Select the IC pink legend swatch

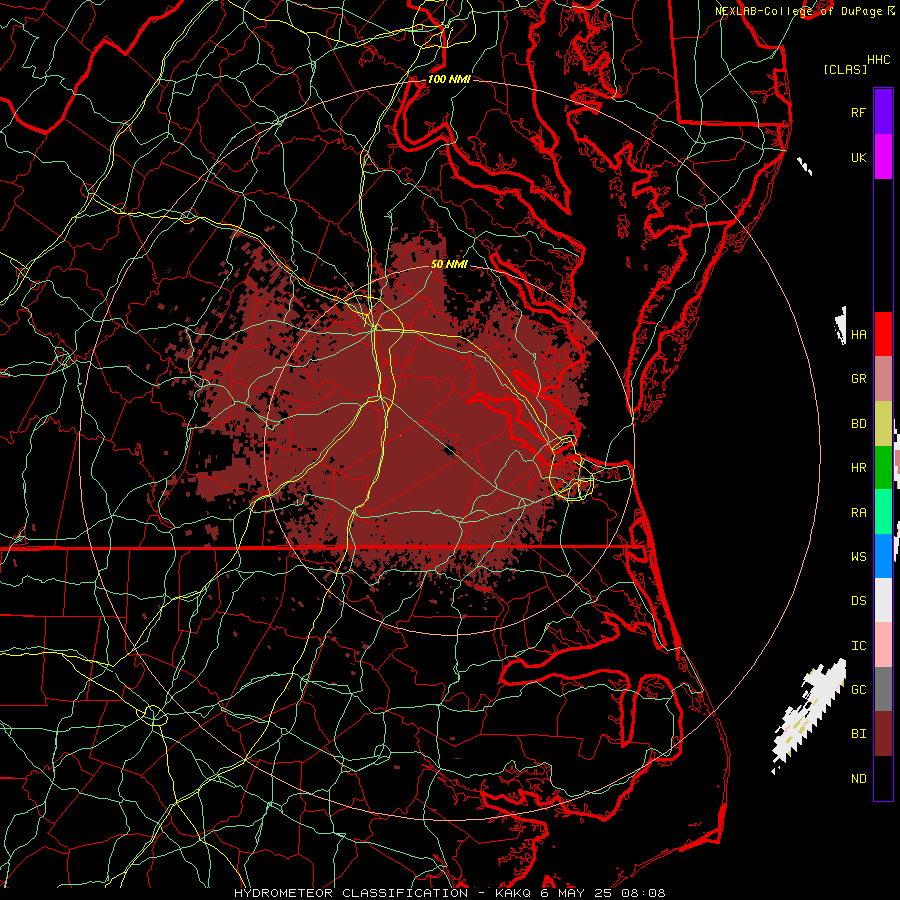(883, 645)
